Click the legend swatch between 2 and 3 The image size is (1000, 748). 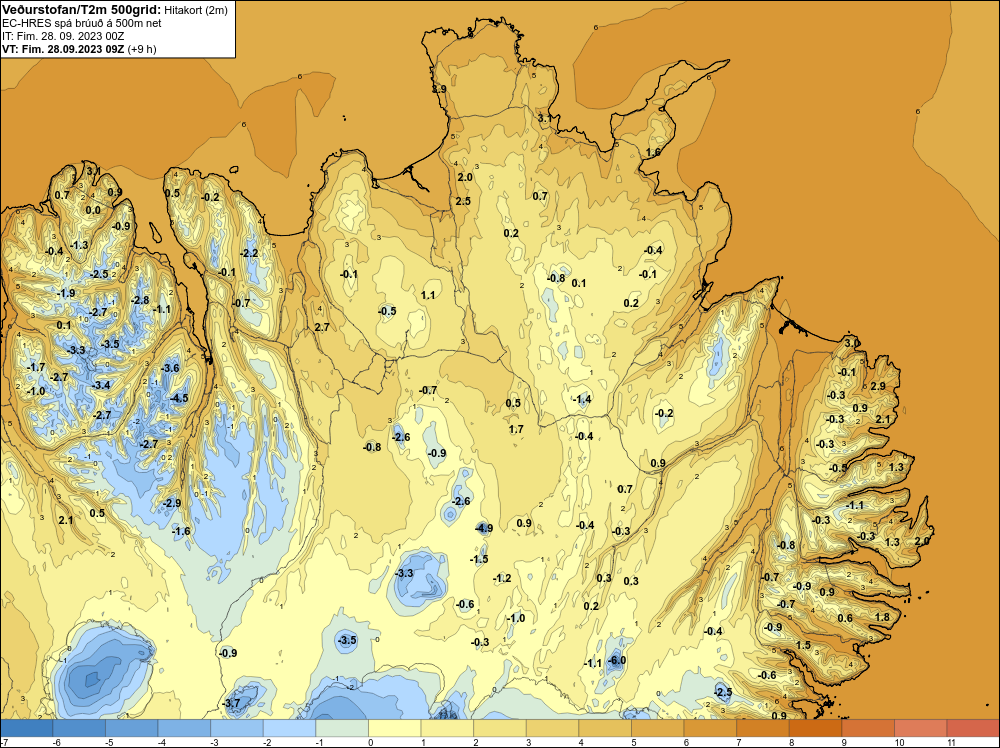499,728
